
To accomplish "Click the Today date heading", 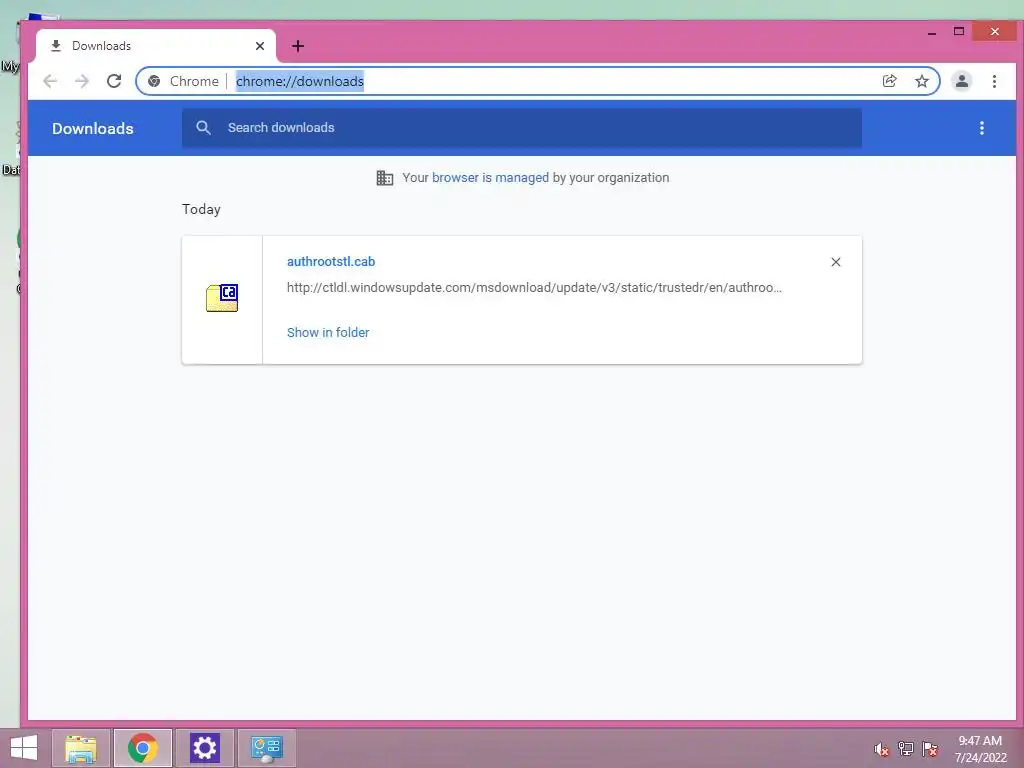I will tap(201, 210).
